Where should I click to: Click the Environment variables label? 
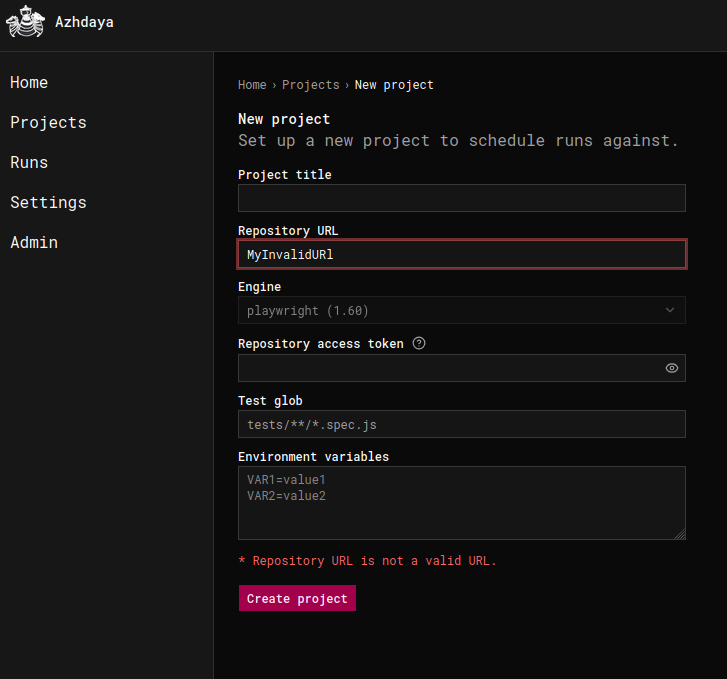(313, 456)
